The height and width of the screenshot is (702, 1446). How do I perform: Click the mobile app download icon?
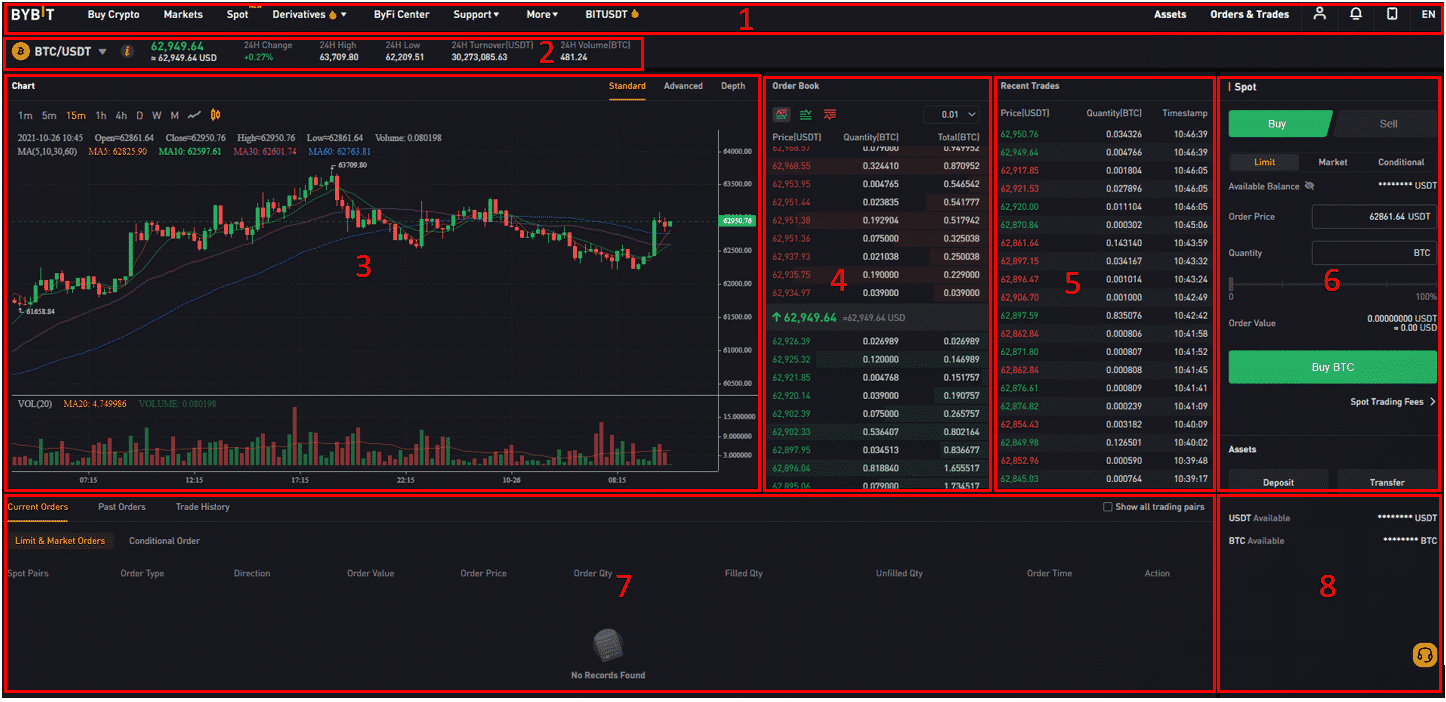1392,14
